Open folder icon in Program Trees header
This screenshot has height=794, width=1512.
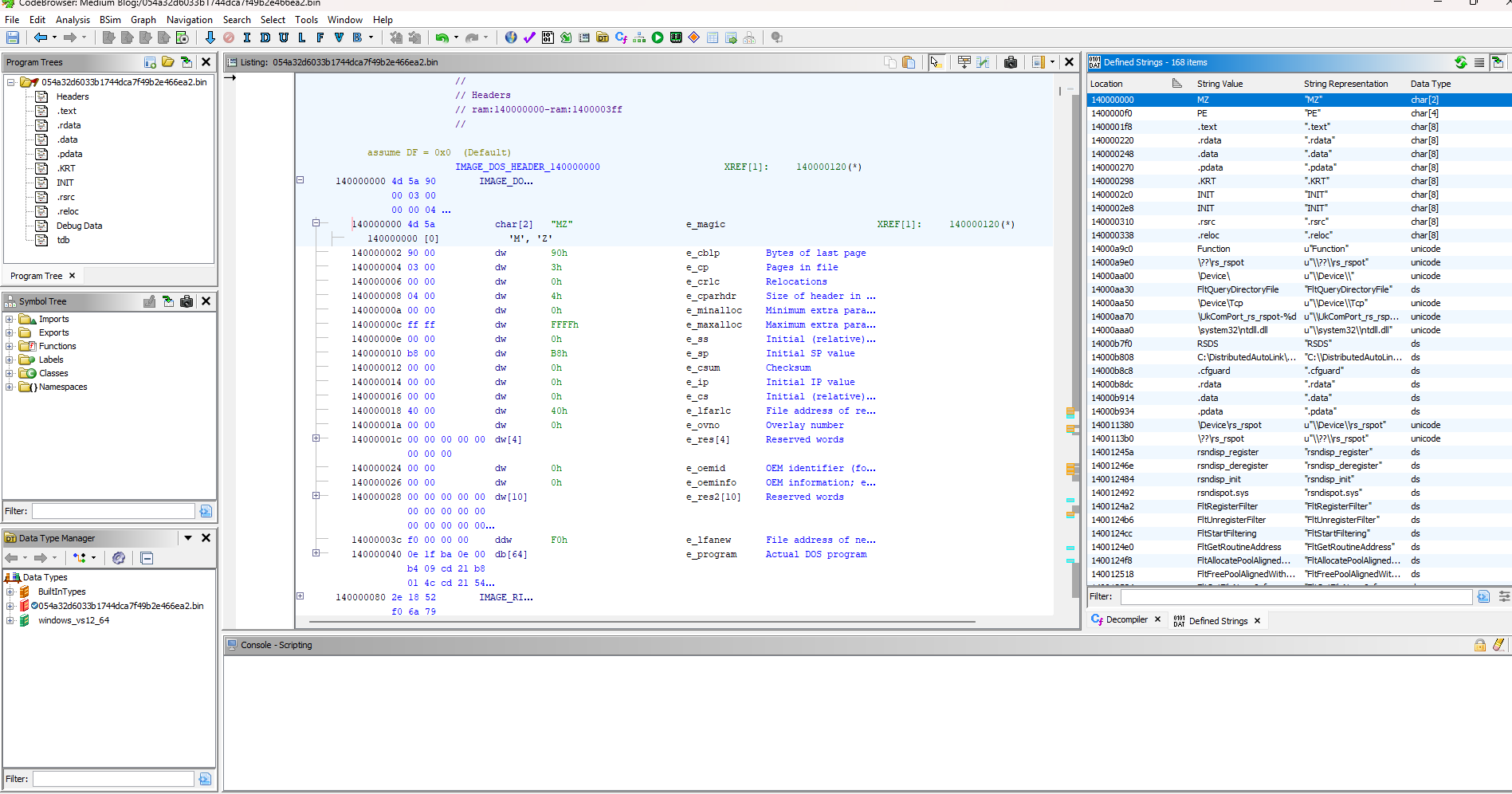click(167, 62)
